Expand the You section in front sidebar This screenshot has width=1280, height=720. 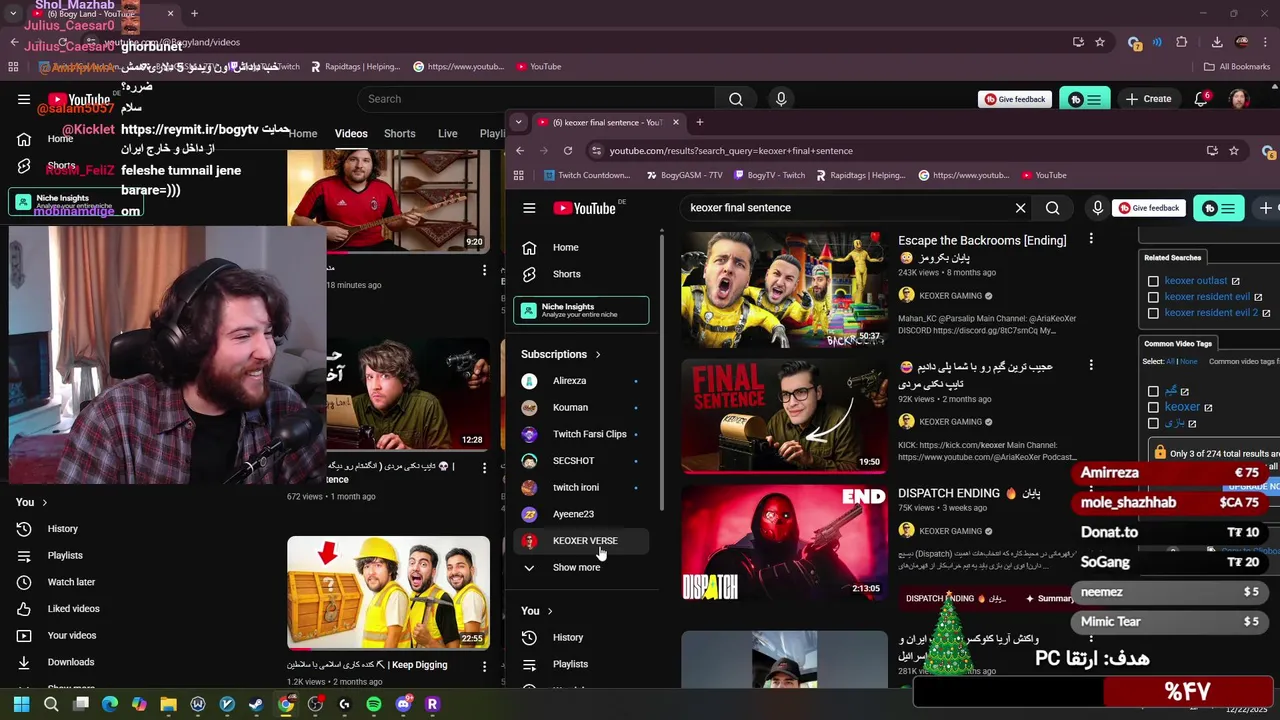pyautogui.click(x=537, y=611)
